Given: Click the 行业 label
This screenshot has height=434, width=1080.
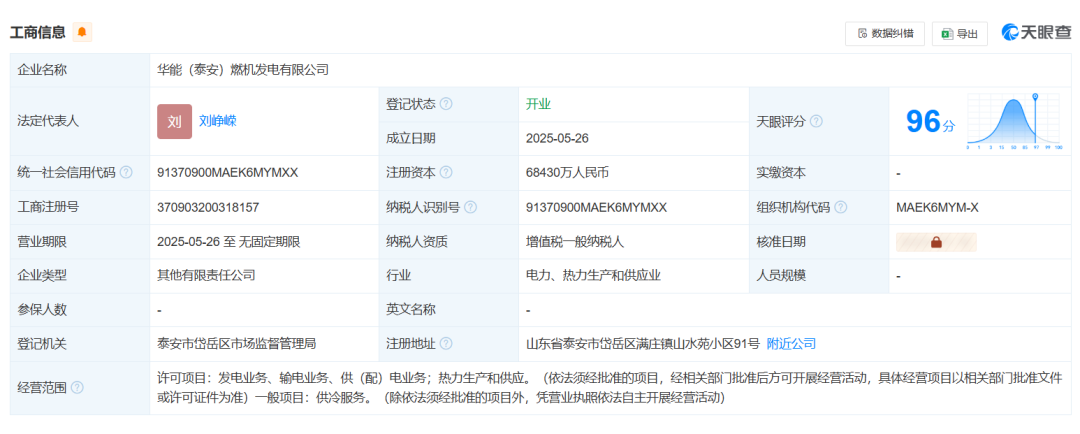Looking at the screenshot, I should click(399, 276).
